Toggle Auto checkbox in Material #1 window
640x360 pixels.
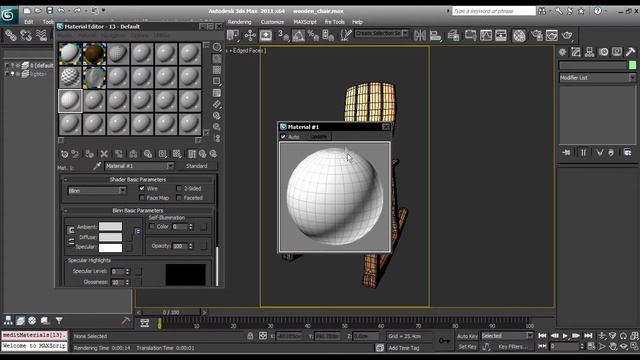(283, 137)
